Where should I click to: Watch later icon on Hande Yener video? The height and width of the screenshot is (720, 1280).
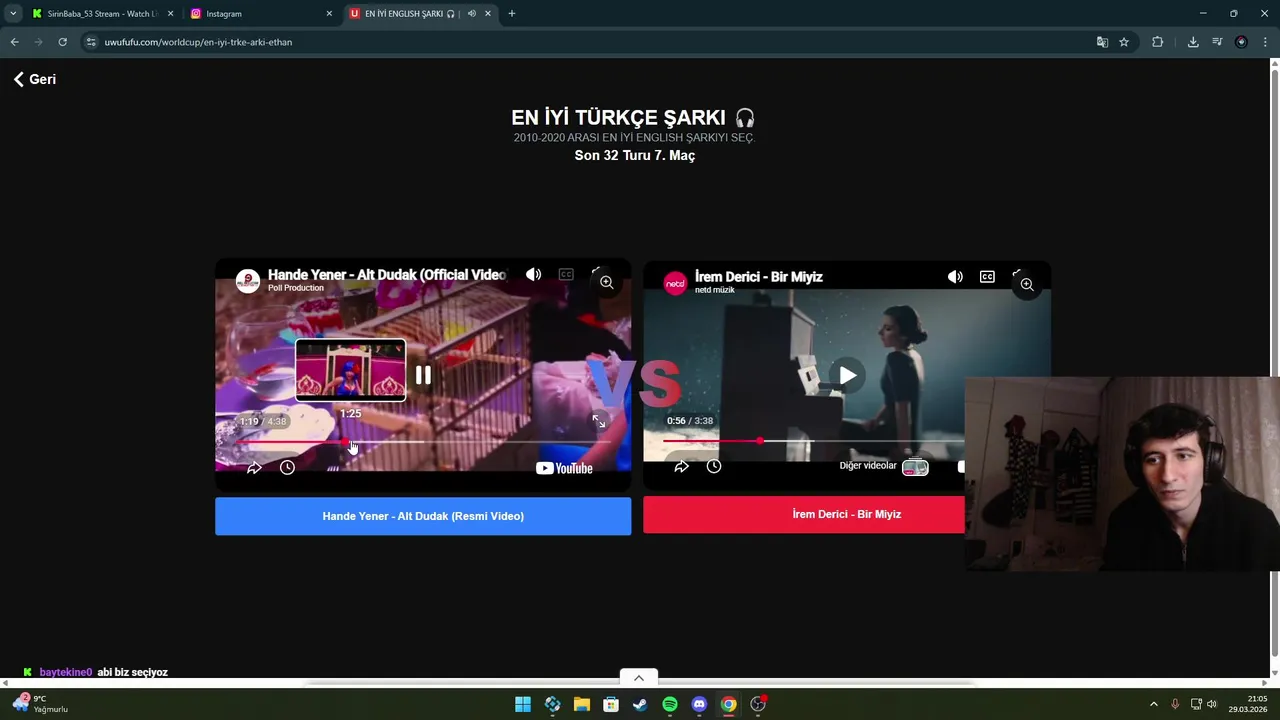tap(287, 467)
